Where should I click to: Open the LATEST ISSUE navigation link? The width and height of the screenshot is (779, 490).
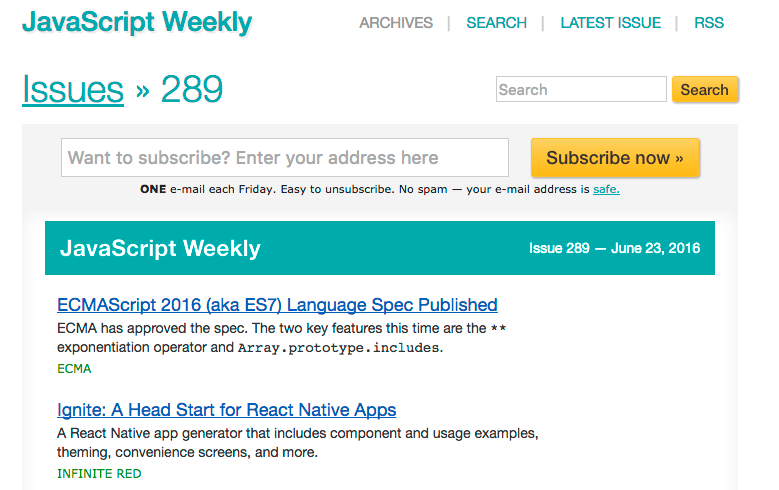(x=611, y=23)
